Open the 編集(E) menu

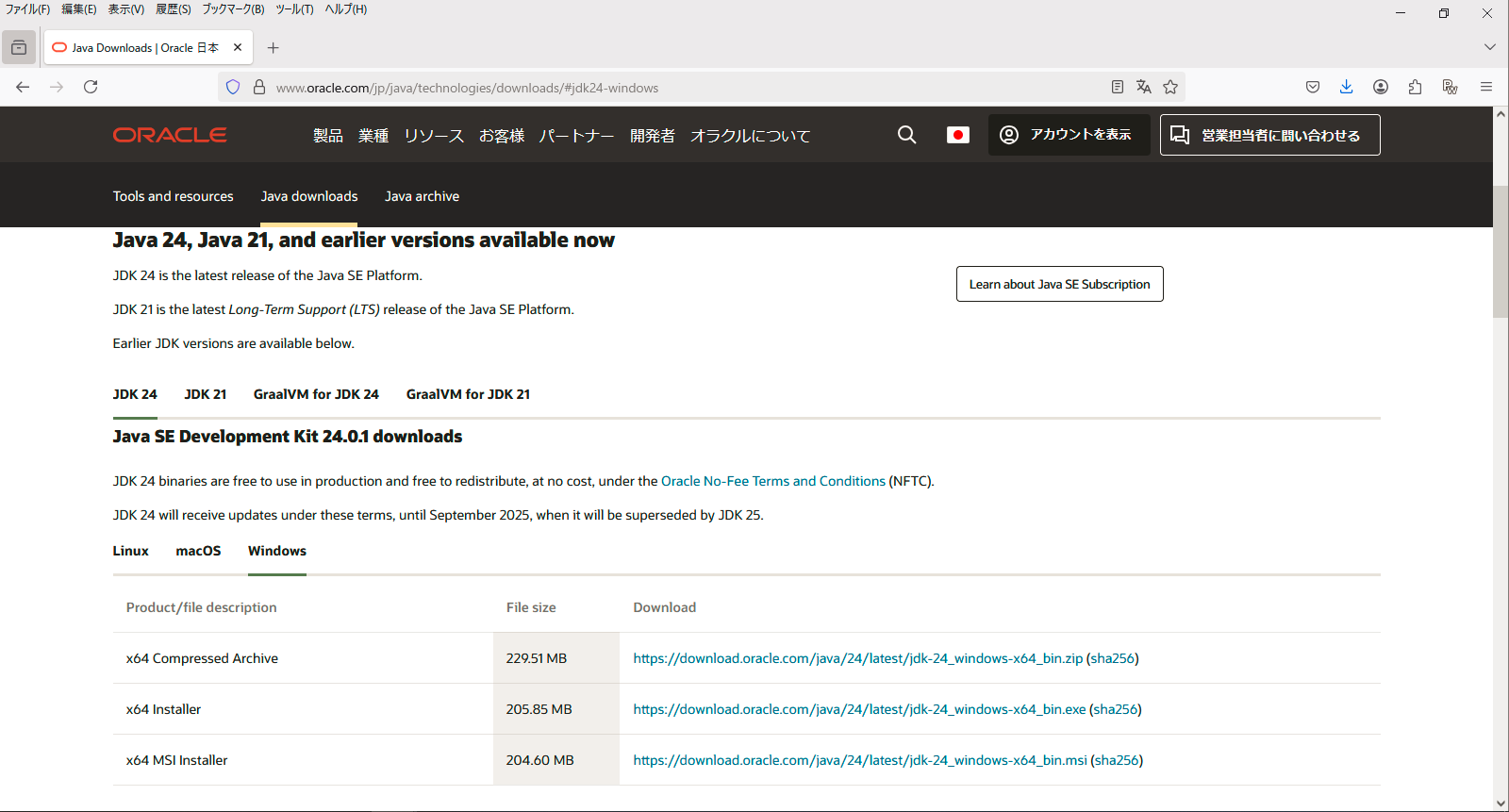79,9
